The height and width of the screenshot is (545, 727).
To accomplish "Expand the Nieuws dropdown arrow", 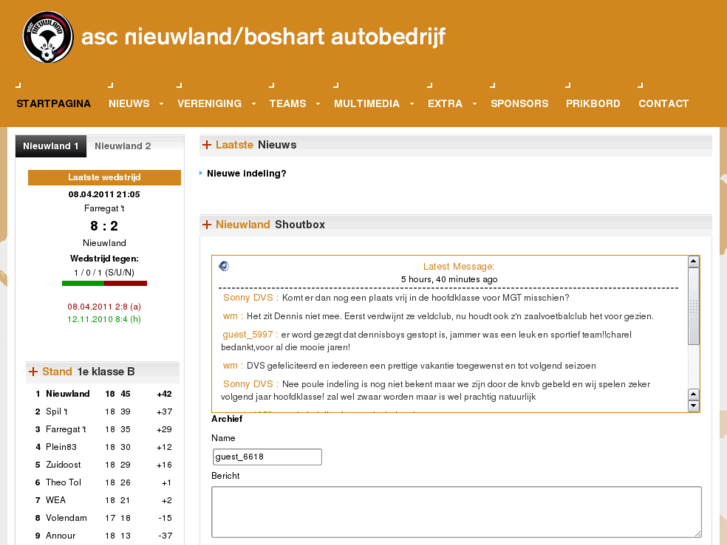I will [161, 104].
